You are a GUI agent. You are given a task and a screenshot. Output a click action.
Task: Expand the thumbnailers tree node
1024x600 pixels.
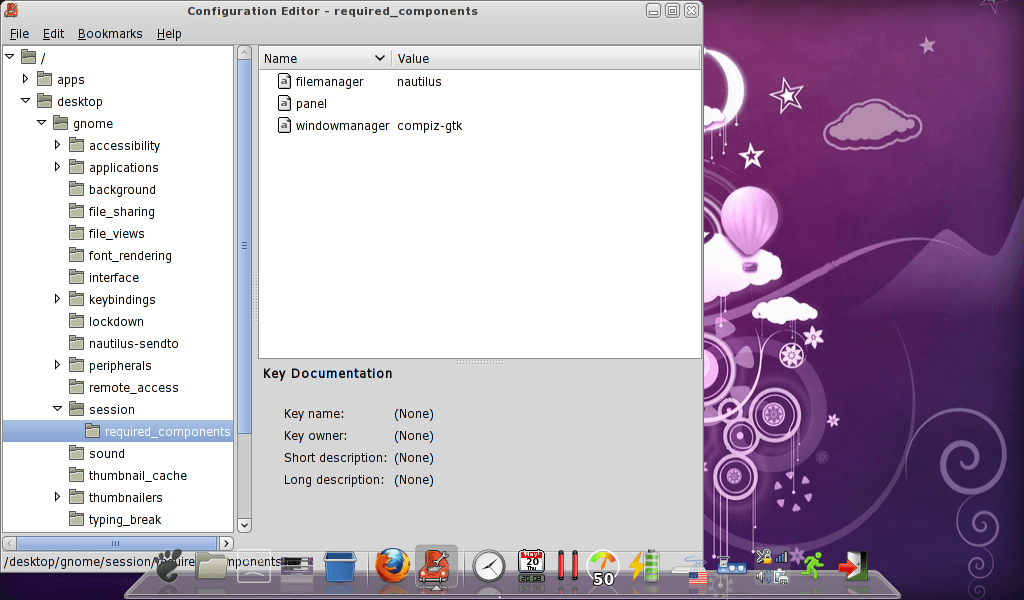point(58,497)
